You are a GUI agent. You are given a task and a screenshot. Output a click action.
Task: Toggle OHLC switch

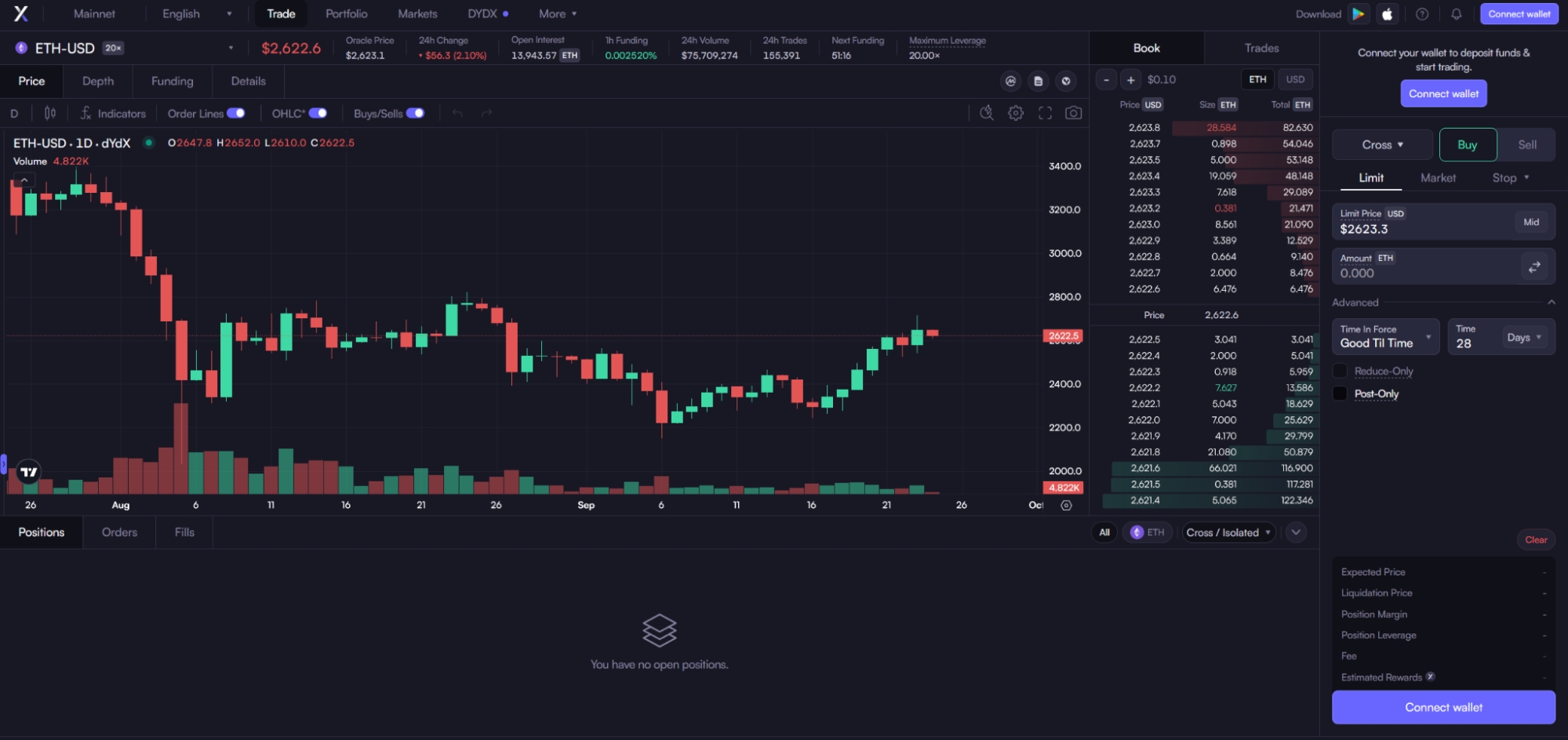pyautogui.click(x=318, y=113)
